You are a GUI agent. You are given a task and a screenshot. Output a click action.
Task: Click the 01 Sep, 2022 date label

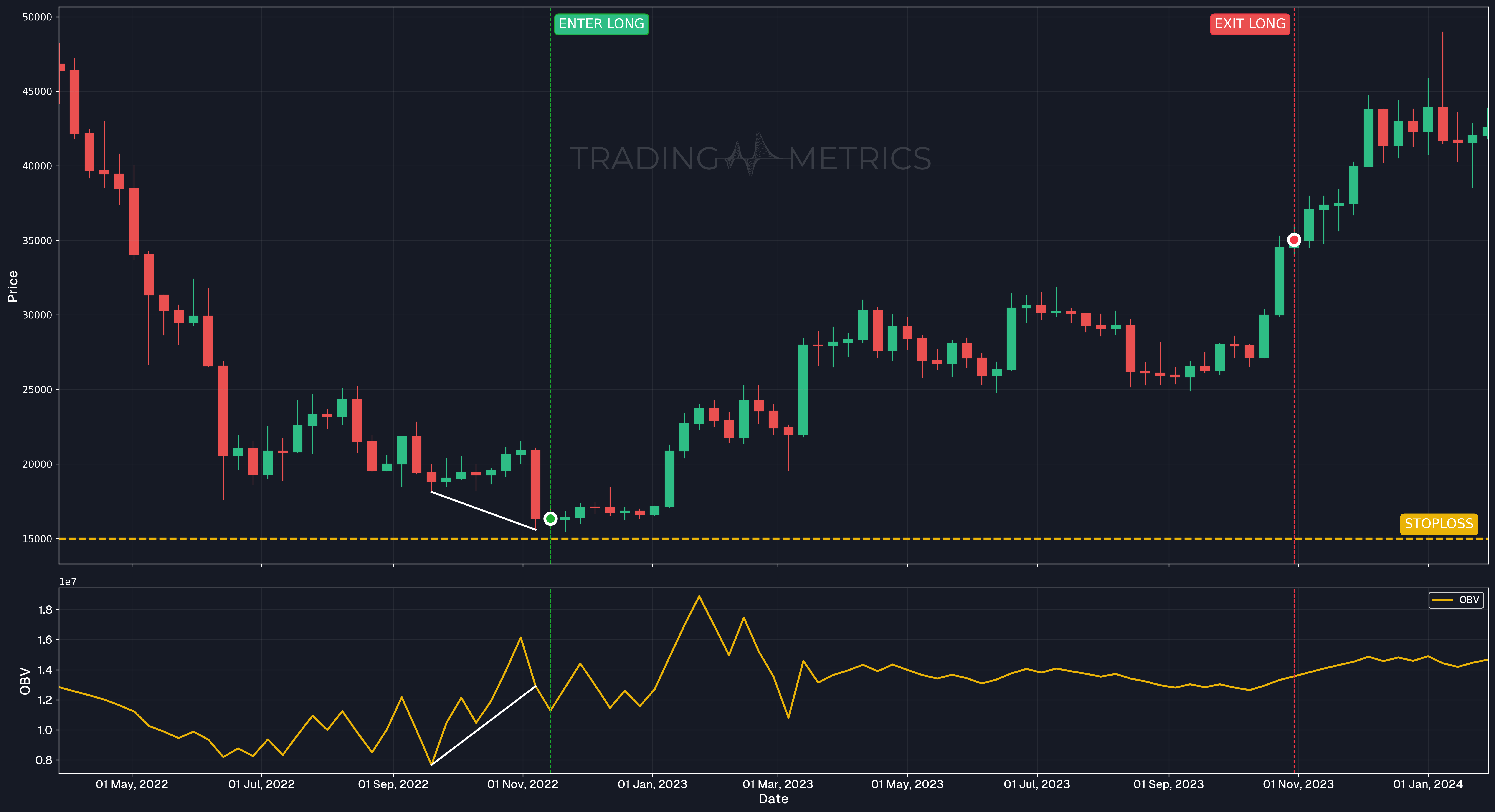(393, 784)
